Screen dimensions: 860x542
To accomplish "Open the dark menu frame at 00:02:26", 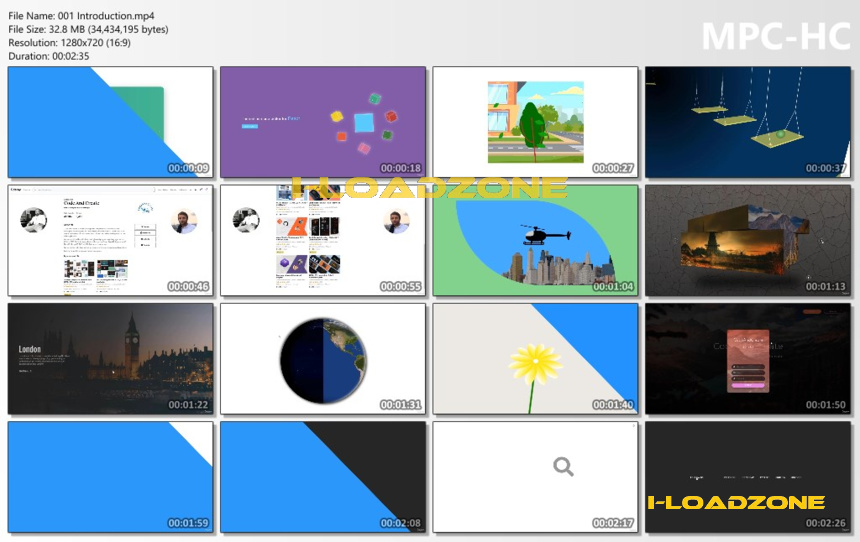I will pyautogui.click(x=748, y=477).
